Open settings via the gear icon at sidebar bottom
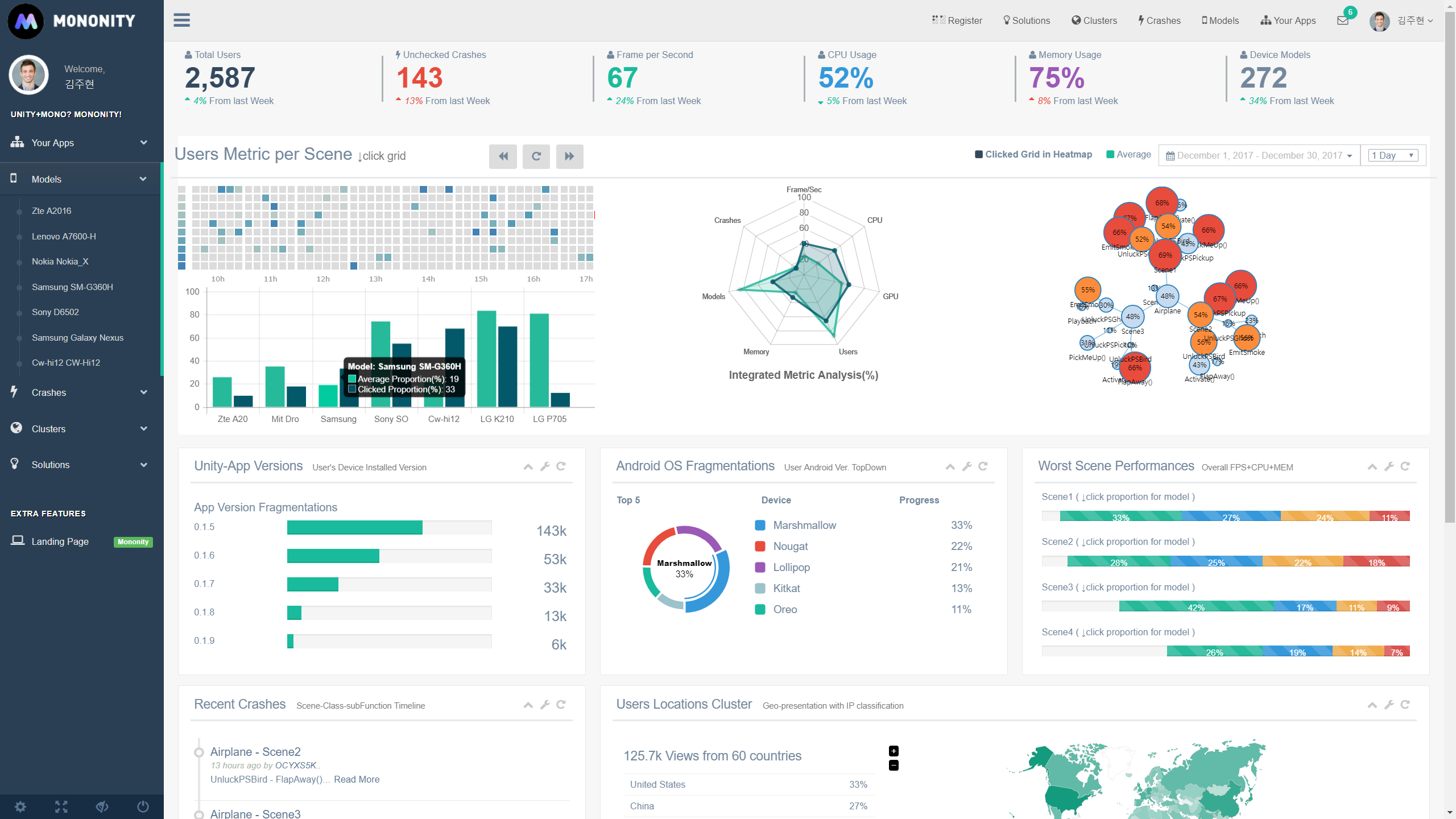Viewport: 1456px width, 819px height. 20,806
